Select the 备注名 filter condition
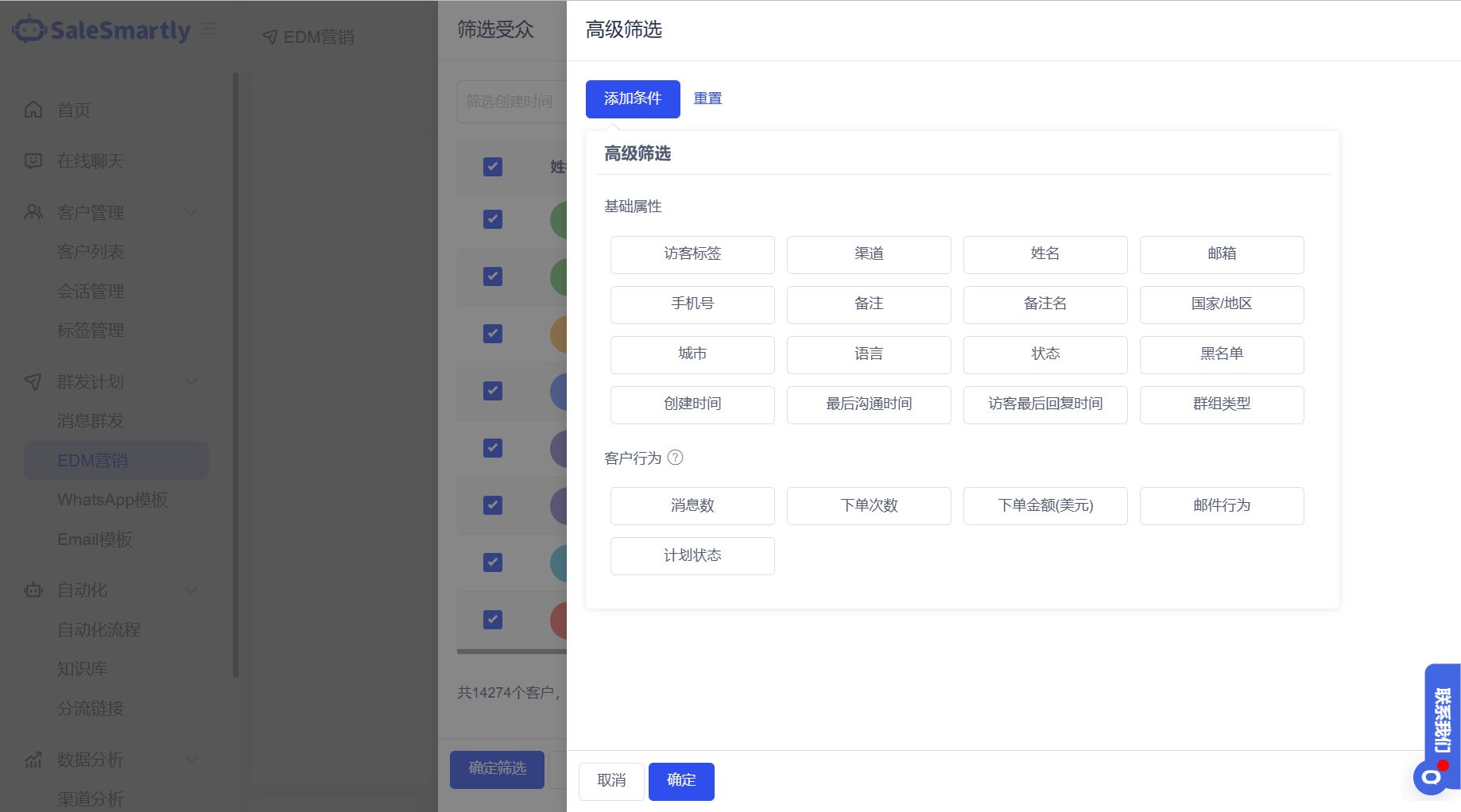Screen dimensions: 1461x812 (x=1045, y=304)
